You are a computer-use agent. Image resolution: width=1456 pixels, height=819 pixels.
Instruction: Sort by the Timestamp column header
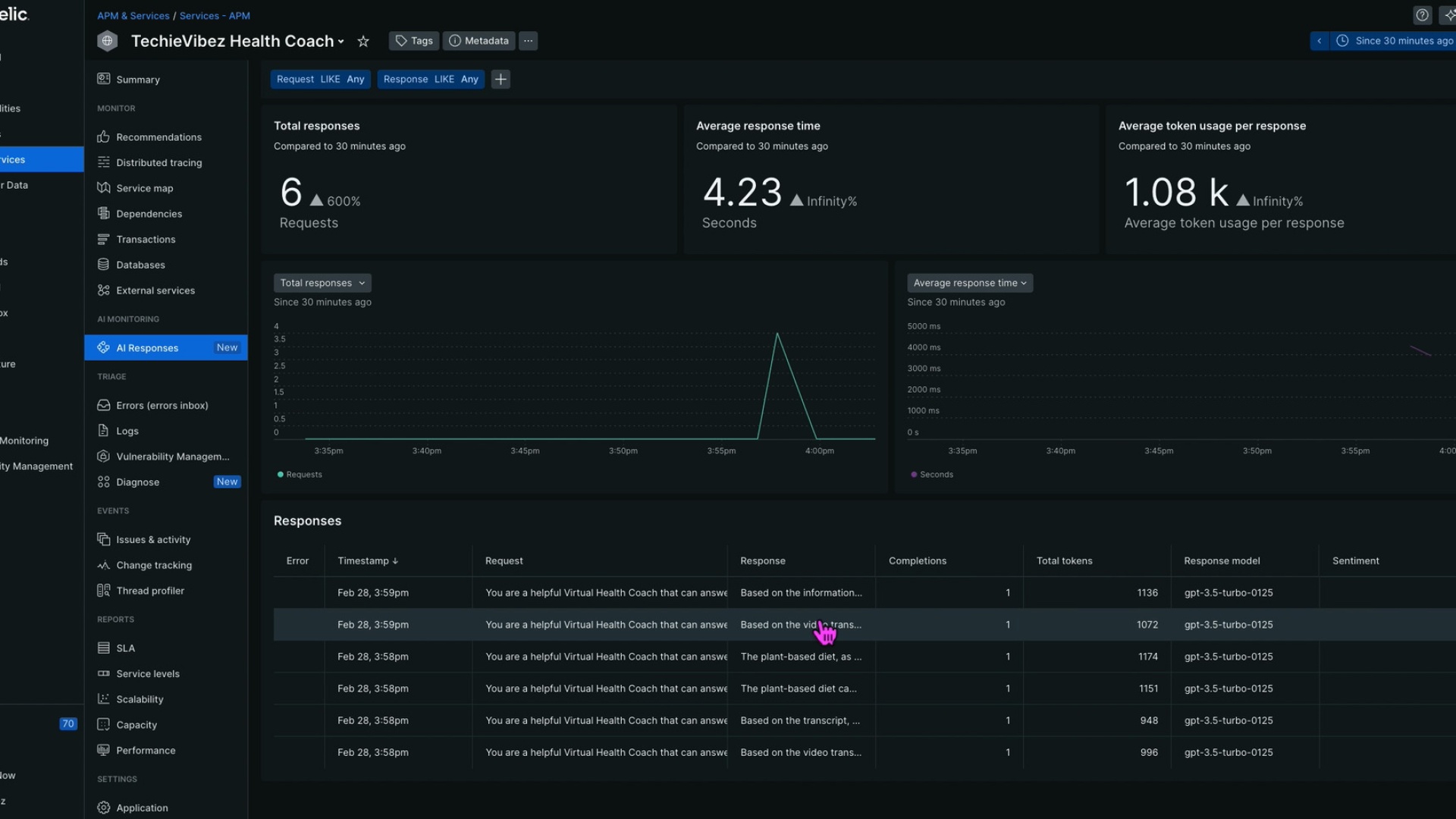[368, 560]
